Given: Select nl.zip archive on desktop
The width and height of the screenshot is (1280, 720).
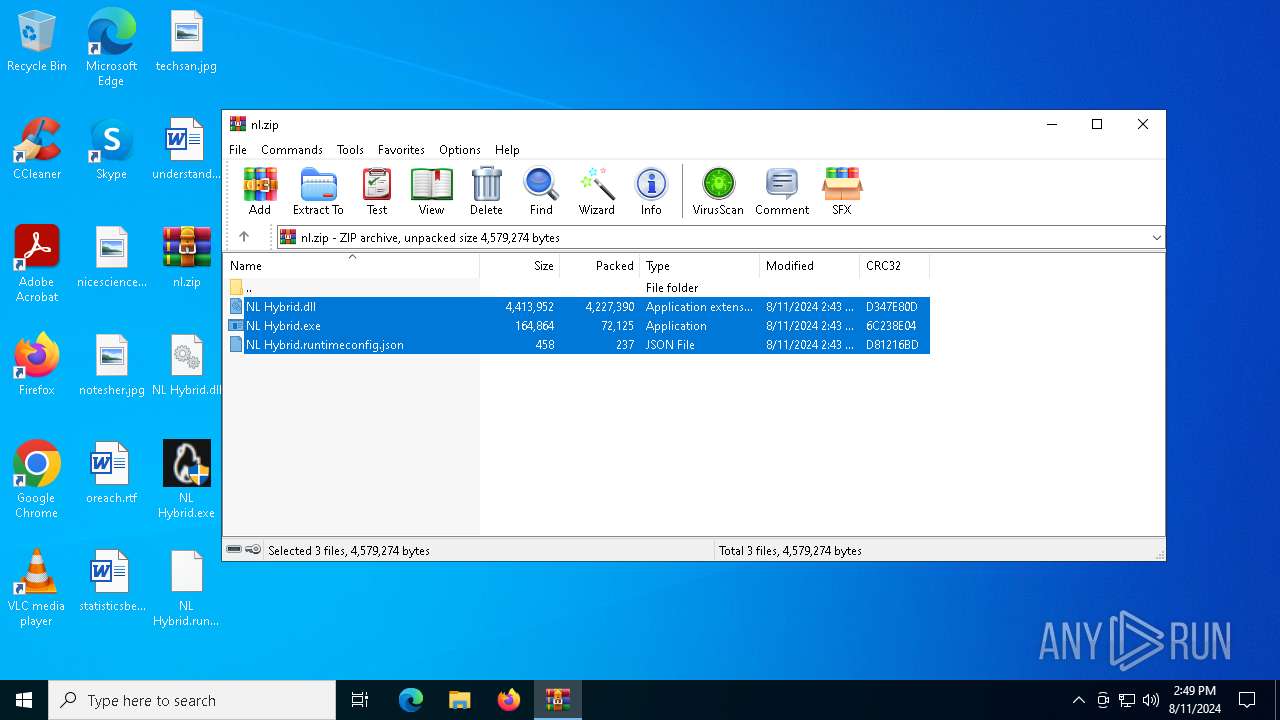Looking at the screenshot, I should (186, 258).
